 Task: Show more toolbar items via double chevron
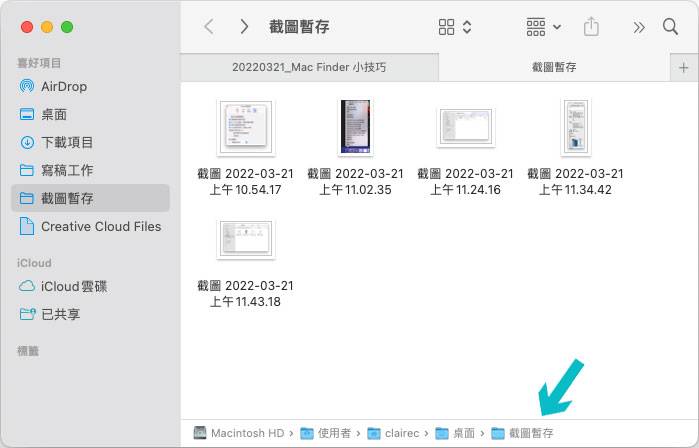639,27
